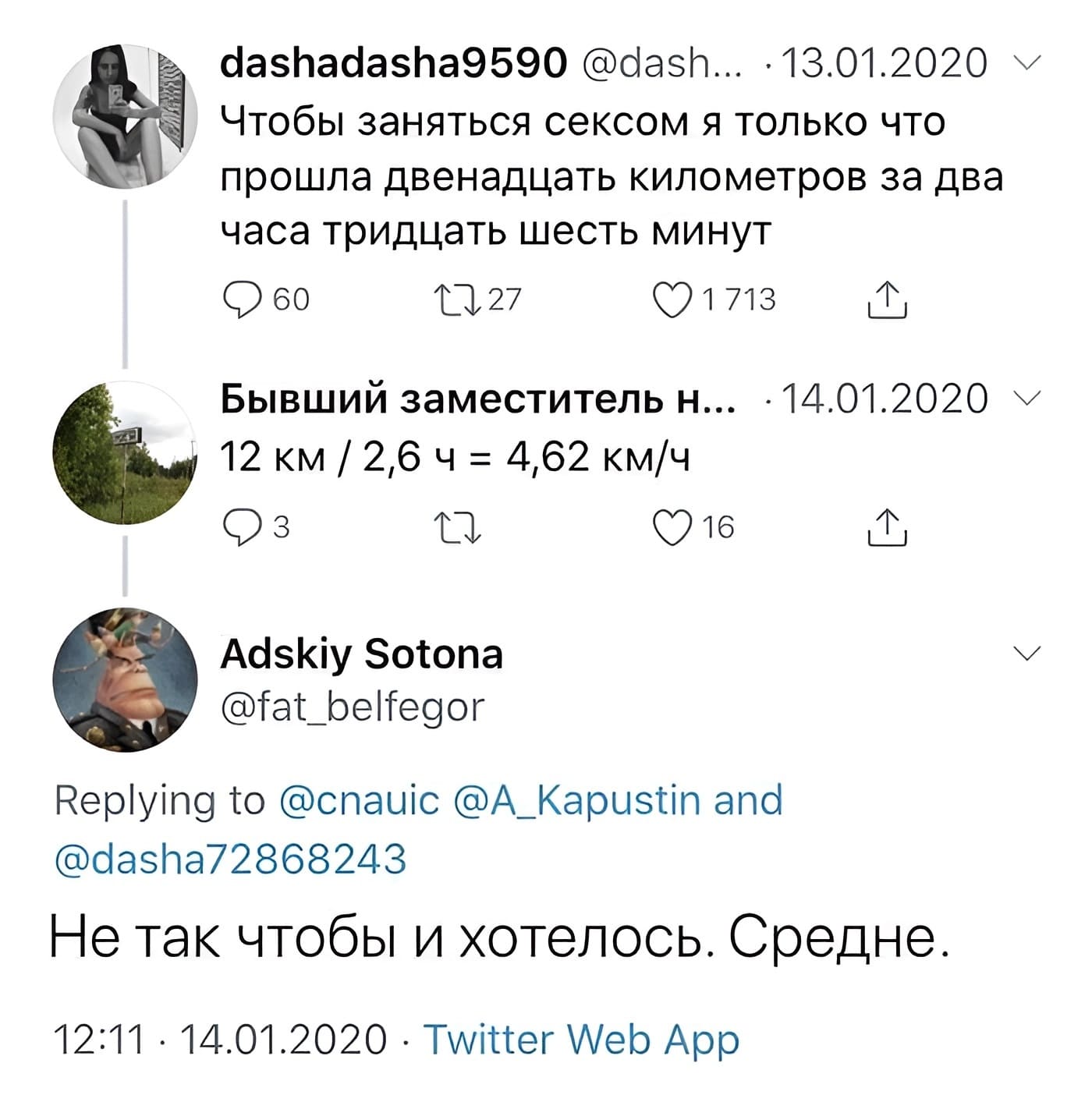Open the @cnauic mention link

pyautogui.click(x=360, y=801)
